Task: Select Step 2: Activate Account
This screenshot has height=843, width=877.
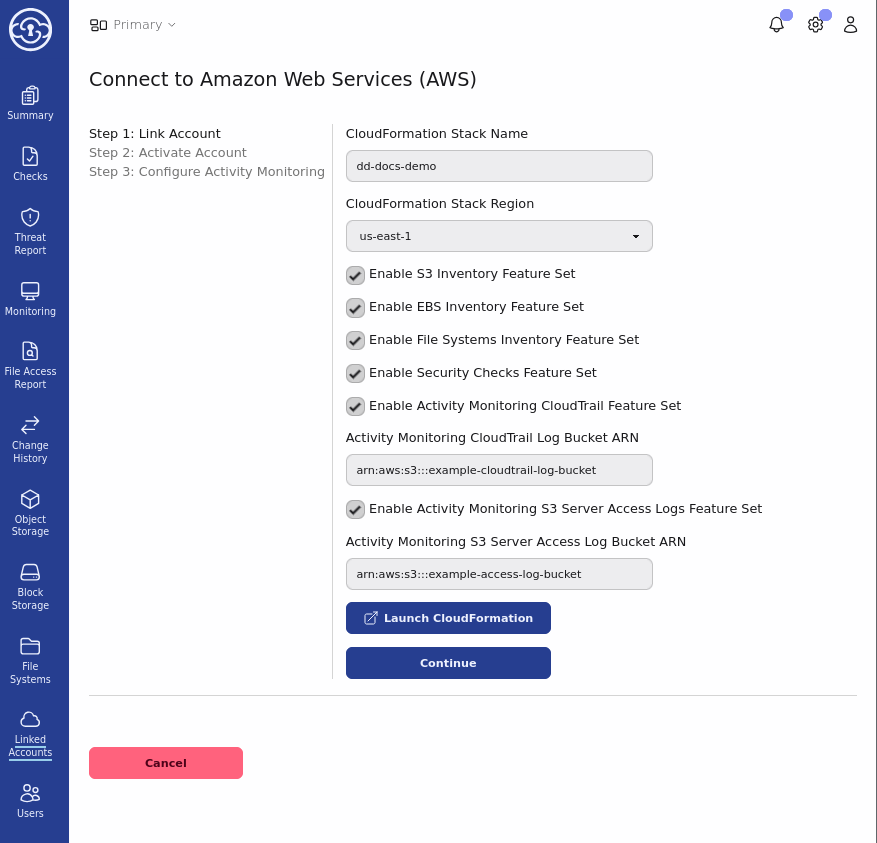Action: 167,153
